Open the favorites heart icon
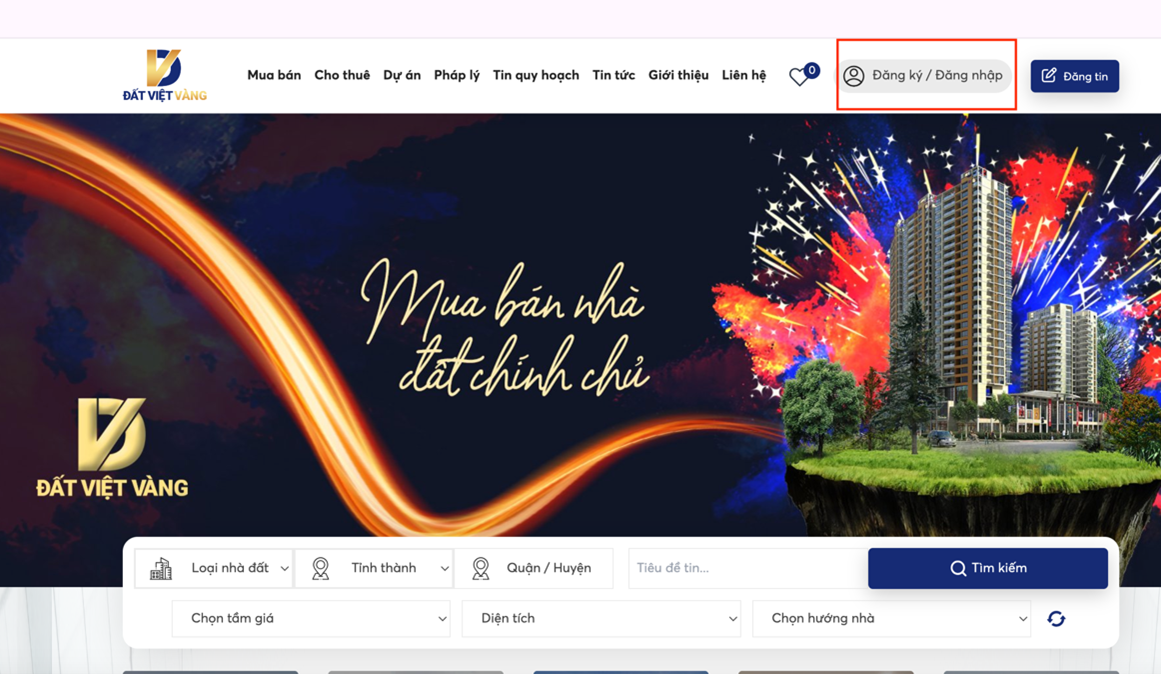This screenshot has width=1161, height=674. (799, 77)
